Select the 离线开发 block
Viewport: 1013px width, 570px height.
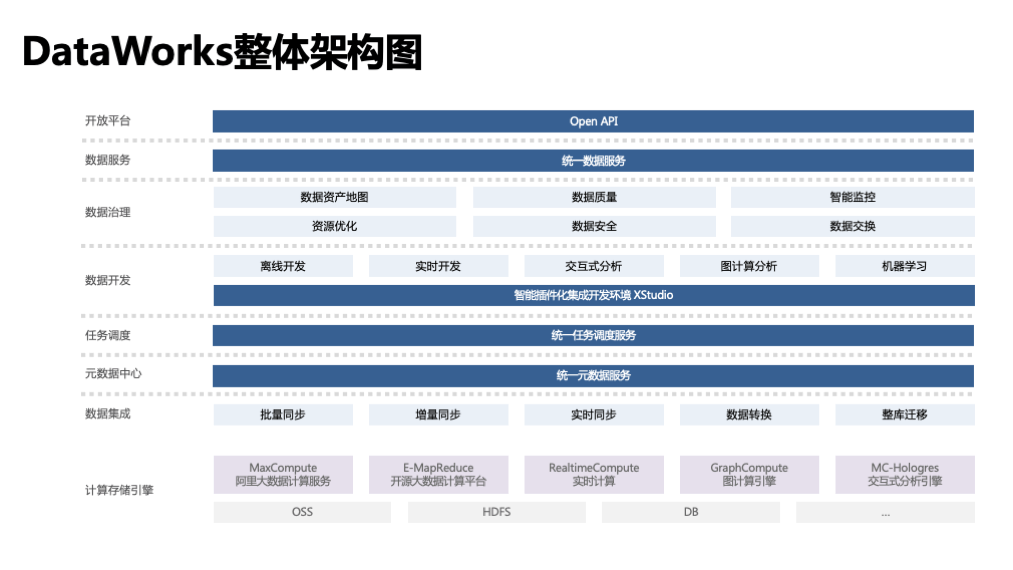283,266
